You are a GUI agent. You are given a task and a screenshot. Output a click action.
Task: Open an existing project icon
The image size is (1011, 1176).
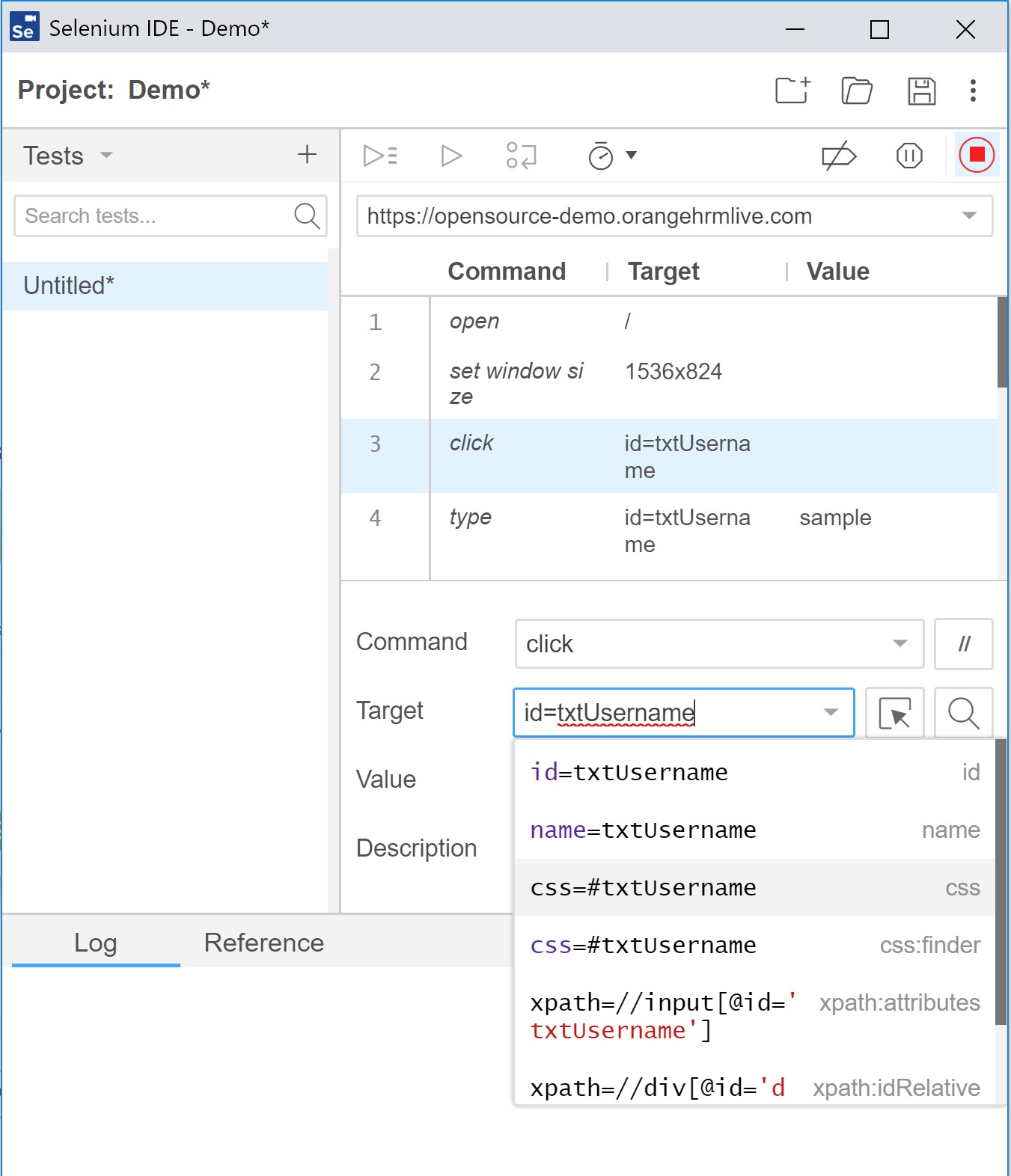point(857,91)
